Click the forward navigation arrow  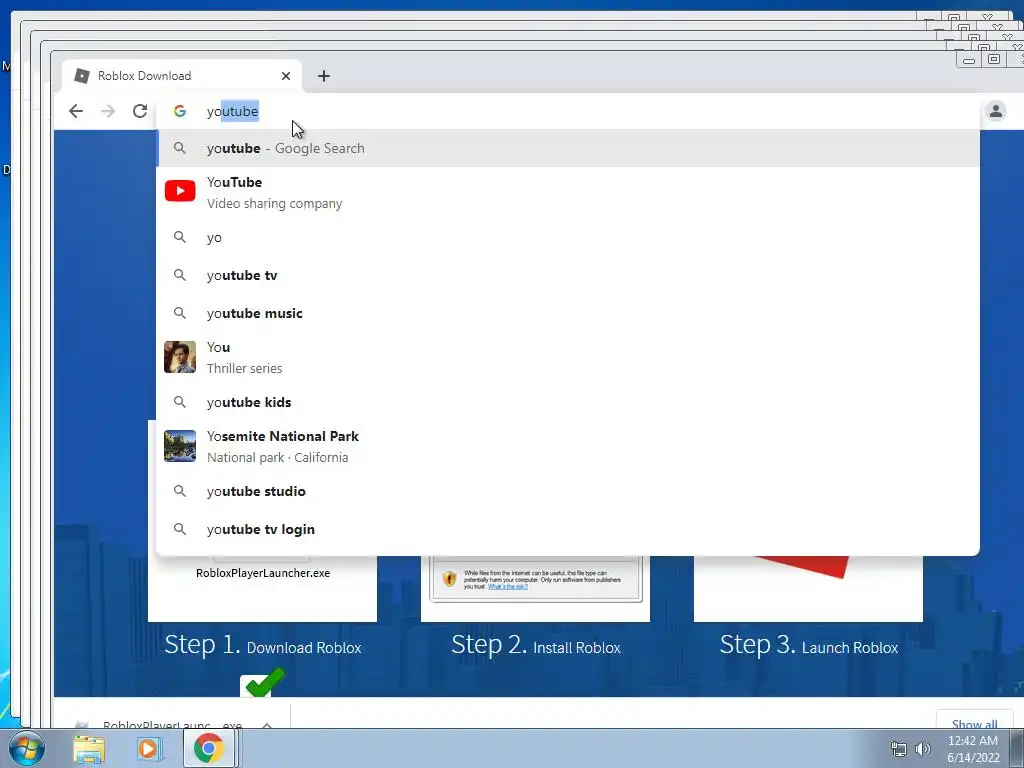pyautogui.click(x=108, y=111)
